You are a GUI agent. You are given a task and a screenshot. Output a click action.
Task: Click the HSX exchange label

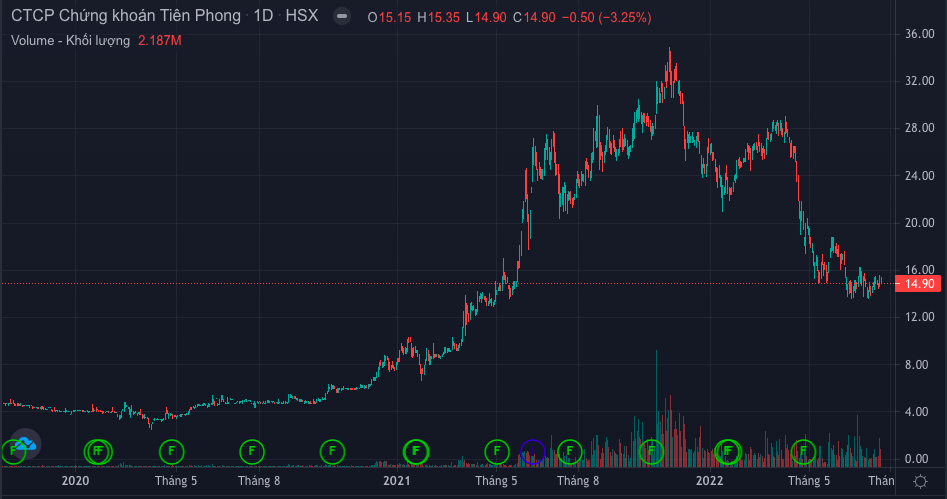coord(300,17)
